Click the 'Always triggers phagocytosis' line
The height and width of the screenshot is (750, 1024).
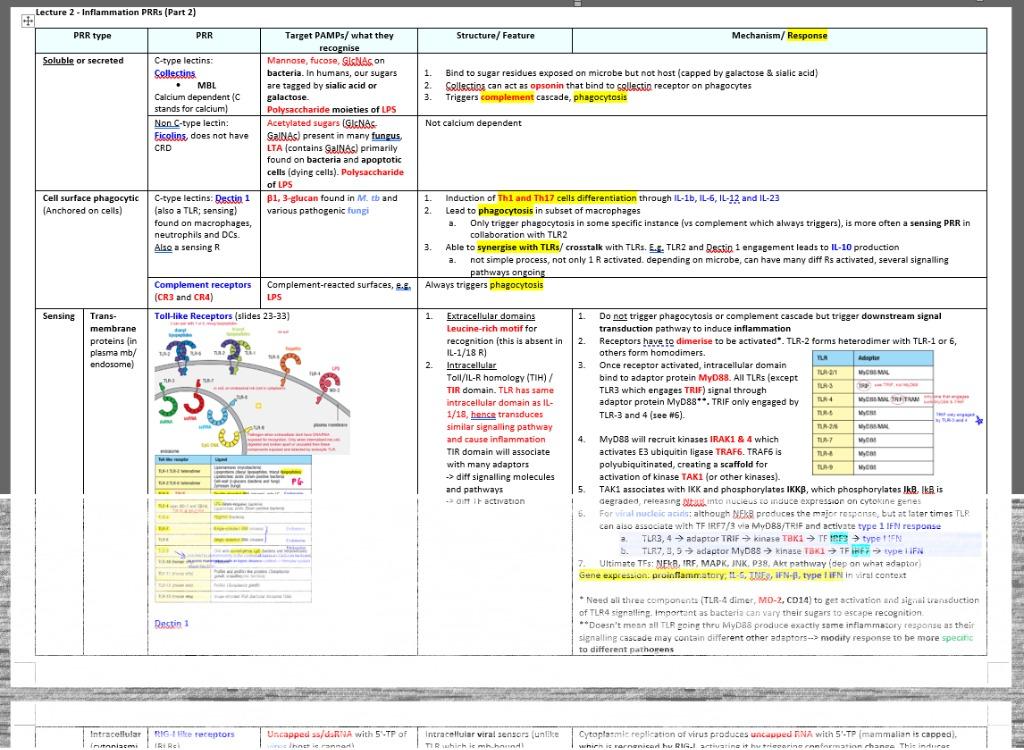[x=484, y=285]
